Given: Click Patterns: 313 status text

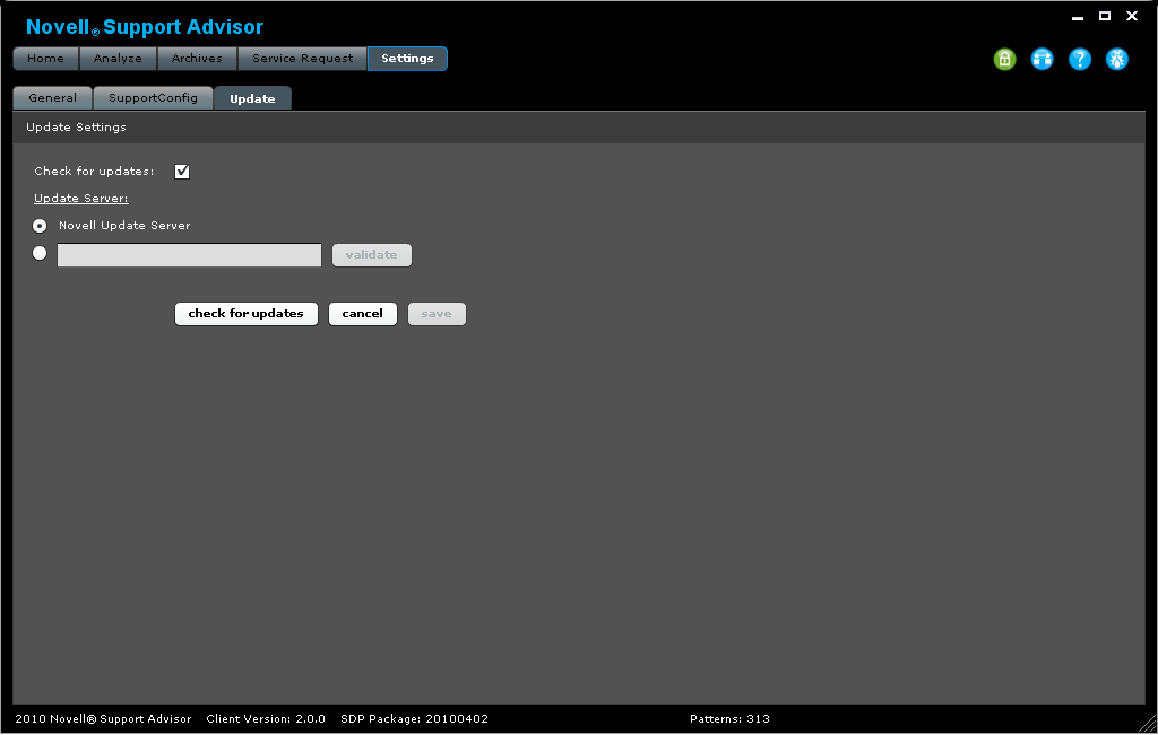Looking at the screenshot, I should click(x=730, y=719).
